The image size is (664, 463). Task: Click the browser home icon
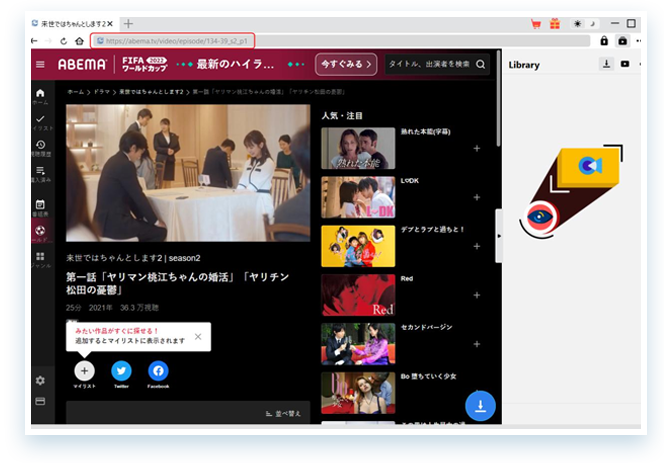tap(79, 41)
